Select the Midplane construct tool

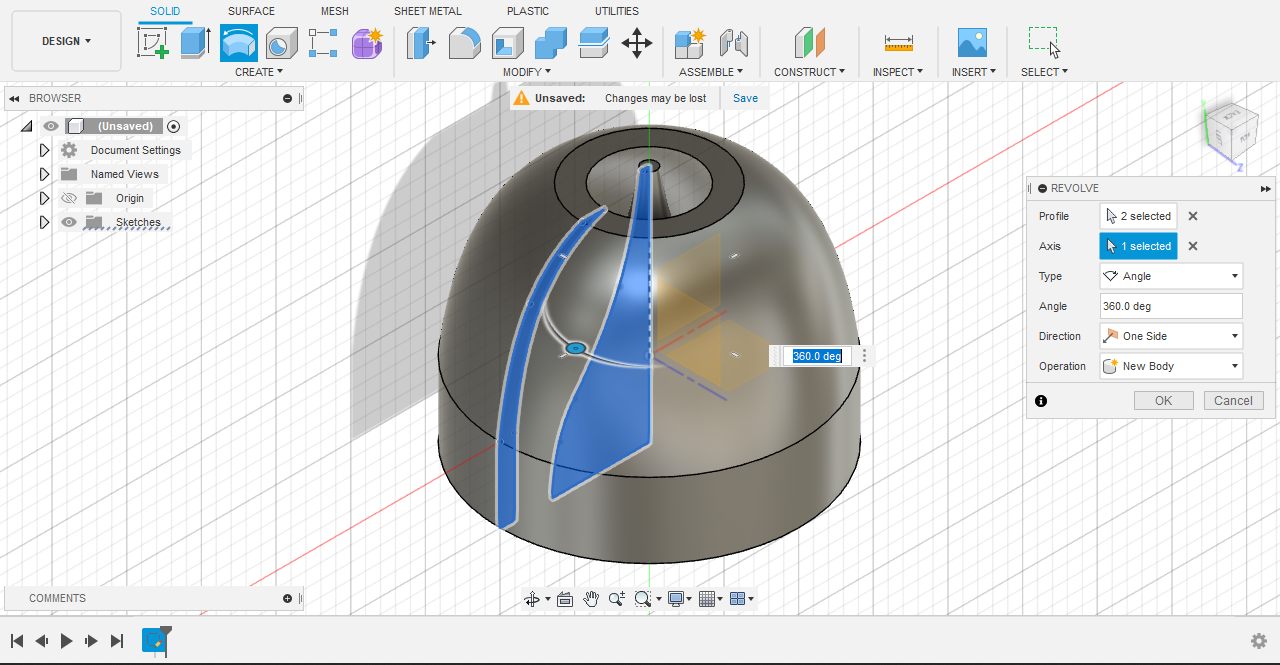tap(810, 43)
